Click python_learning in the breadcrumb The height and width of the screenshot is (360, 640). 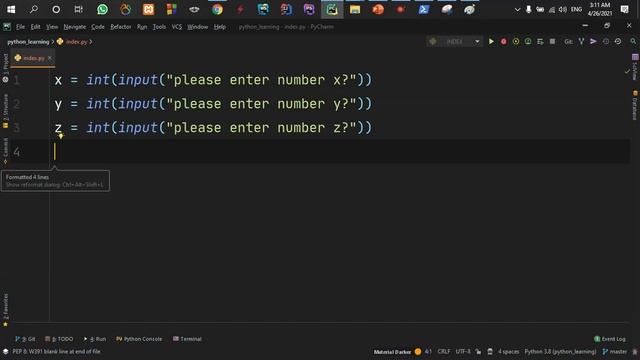click(x=28, y=42)
